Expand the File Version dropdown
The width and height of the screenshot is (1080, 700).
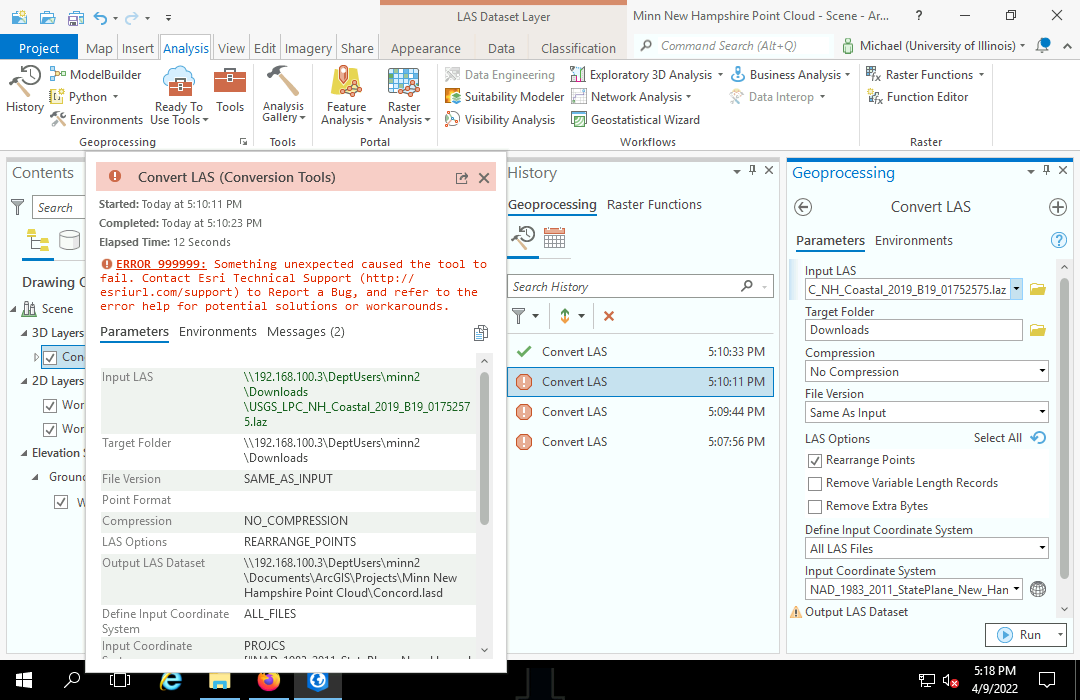[926, 413]
